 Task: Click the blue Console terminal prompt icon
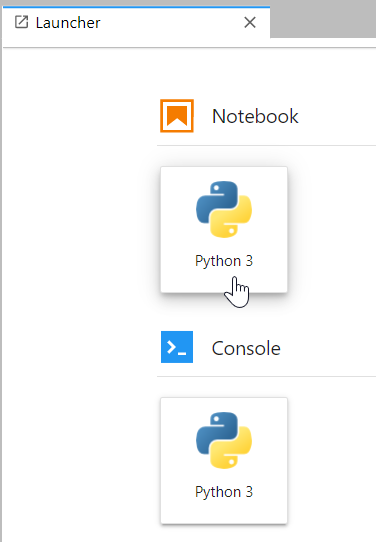[177, 347]
